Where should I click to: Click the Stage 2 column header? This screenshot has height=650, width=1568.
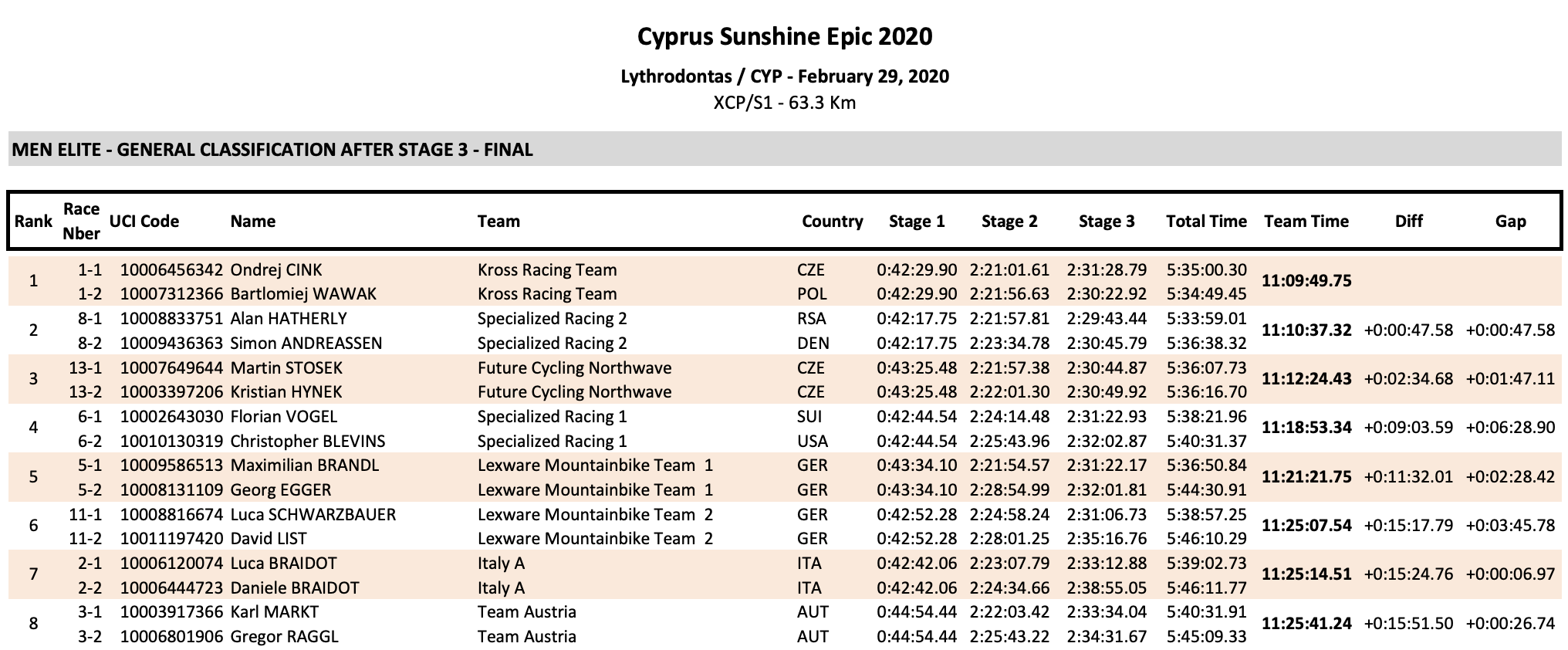[1009, 222]
